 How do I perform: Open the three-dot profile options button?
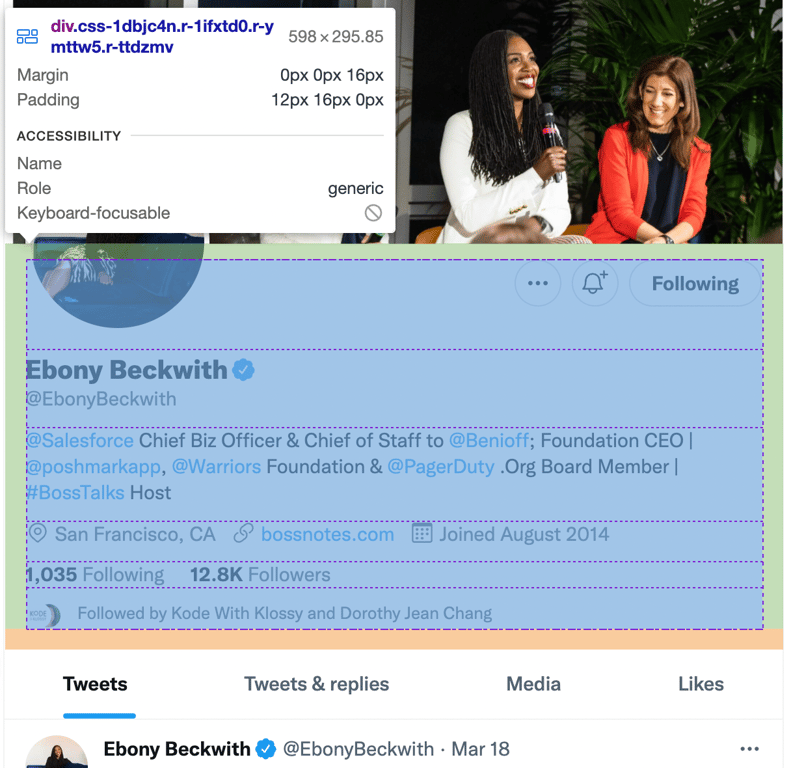tap(538, 283)
